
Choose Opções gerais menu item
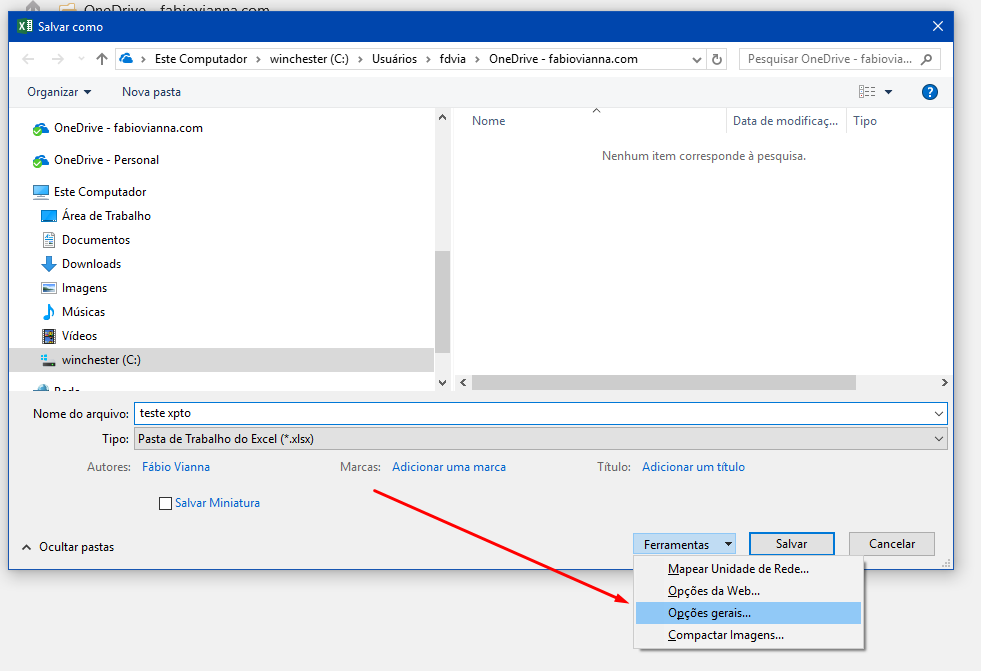point(748,613)
